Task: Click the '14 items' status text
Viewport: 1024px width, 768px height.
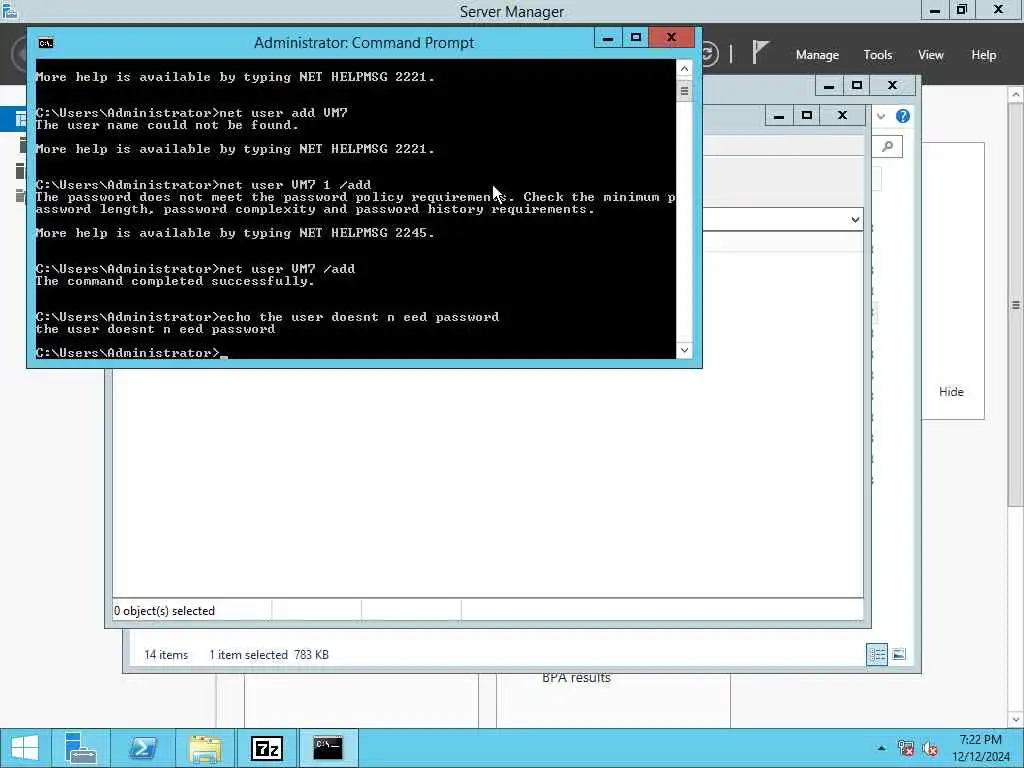Action: click(x=166, y=654)
